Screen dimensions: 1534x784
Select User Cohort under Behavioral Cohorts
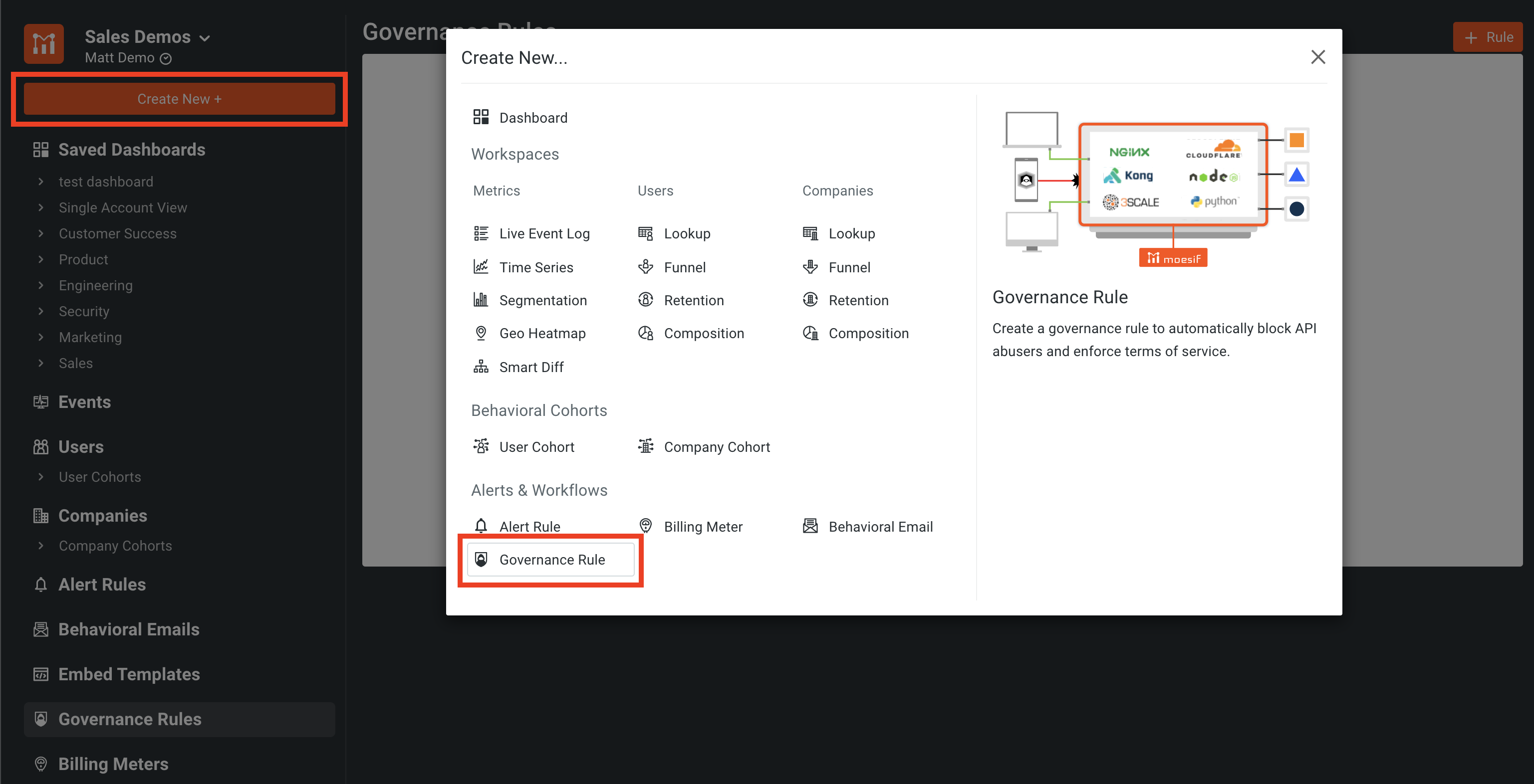point(536,446)
